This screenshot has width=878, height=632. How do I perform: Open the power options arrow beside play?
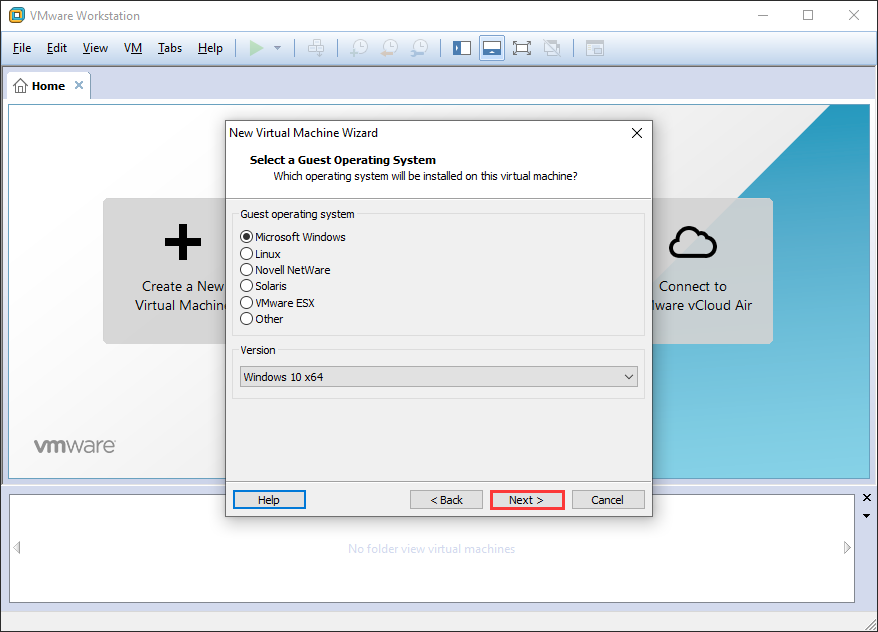point(277,48)
